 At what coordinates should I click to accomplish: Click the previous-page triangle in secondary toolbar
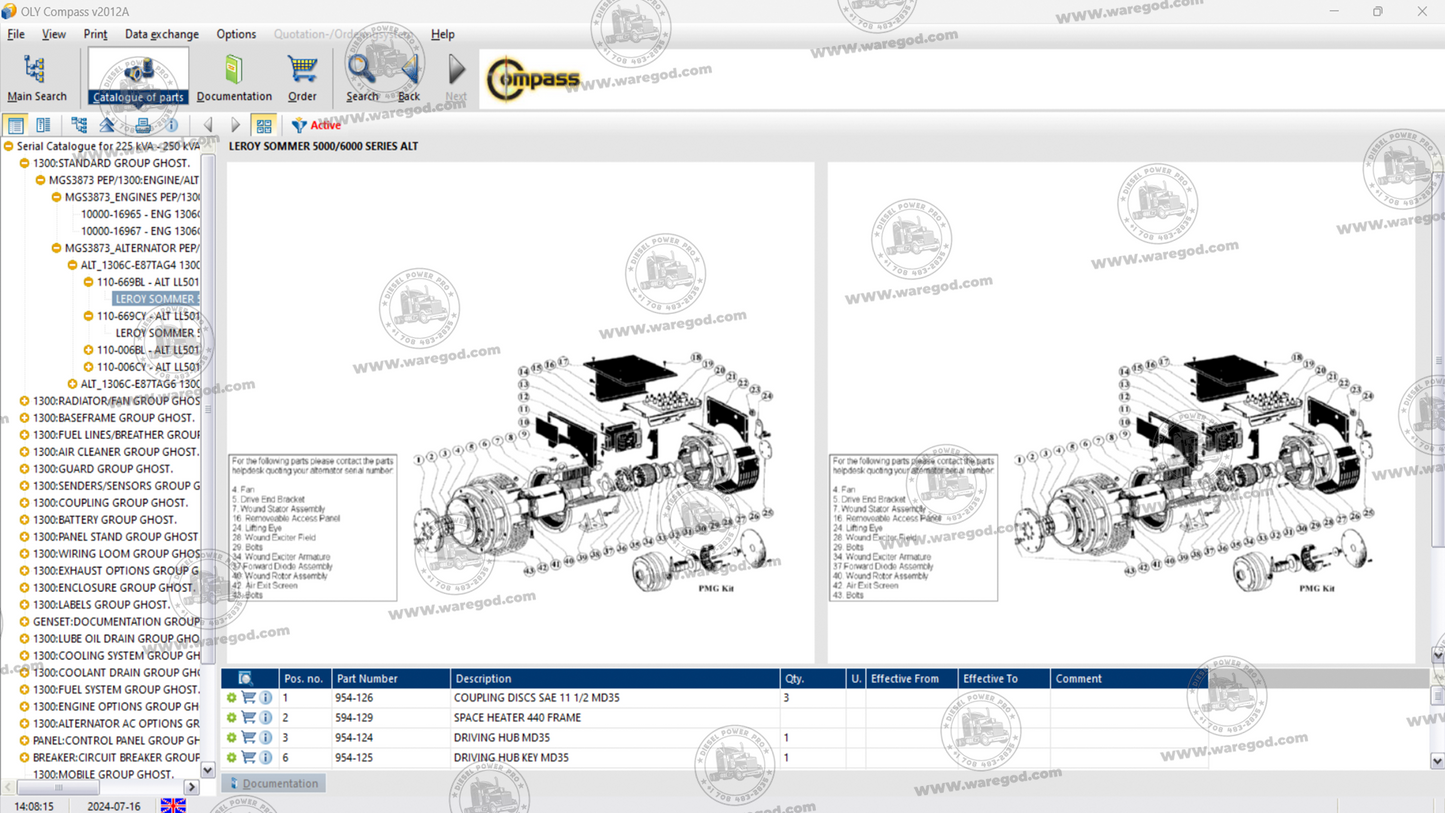coord(208,125)
